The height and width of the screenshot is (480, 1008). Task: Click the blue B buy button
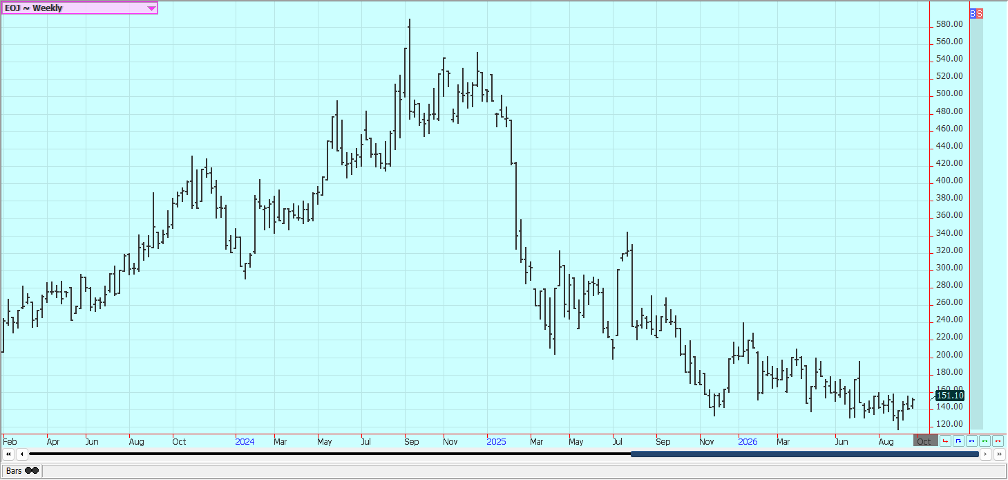[973, 13]
